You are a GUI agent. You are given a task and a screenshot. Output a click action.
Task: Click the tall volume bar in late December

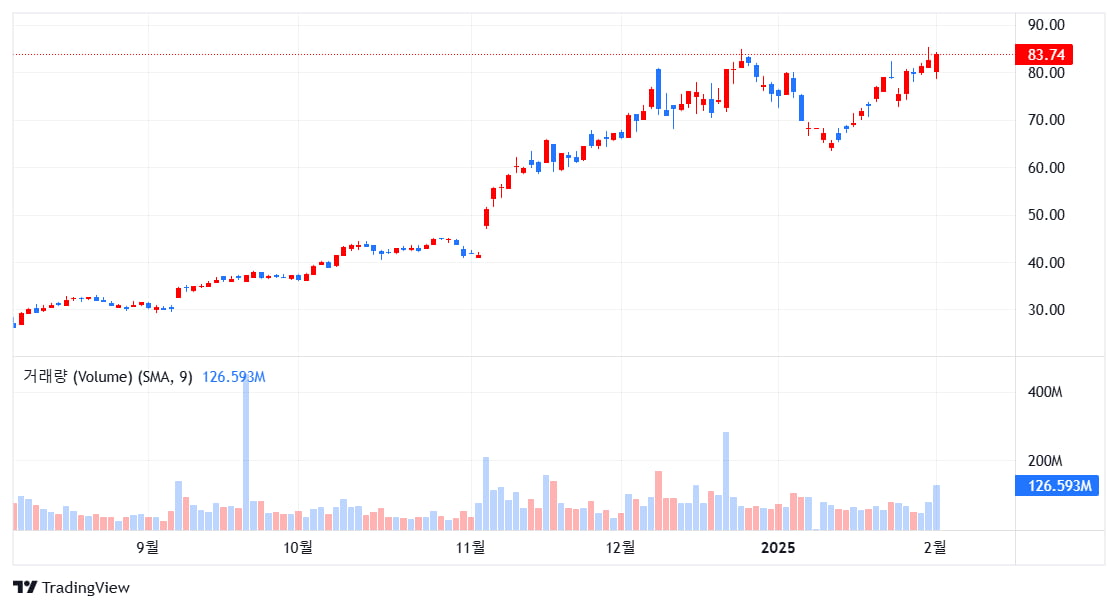coord(726,481)
